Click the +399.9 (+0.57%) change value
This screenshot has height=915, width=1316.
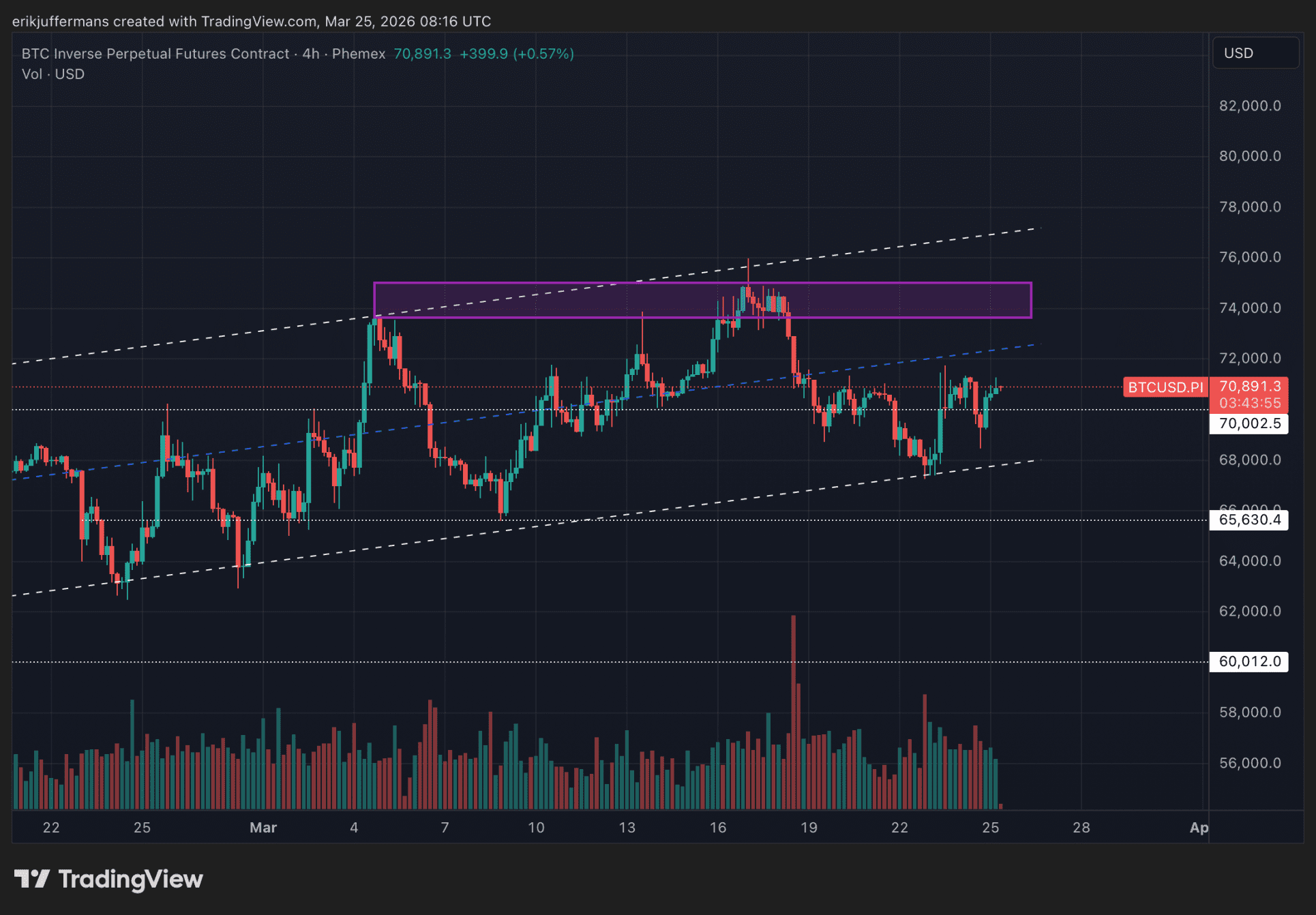tap(517, 54)
